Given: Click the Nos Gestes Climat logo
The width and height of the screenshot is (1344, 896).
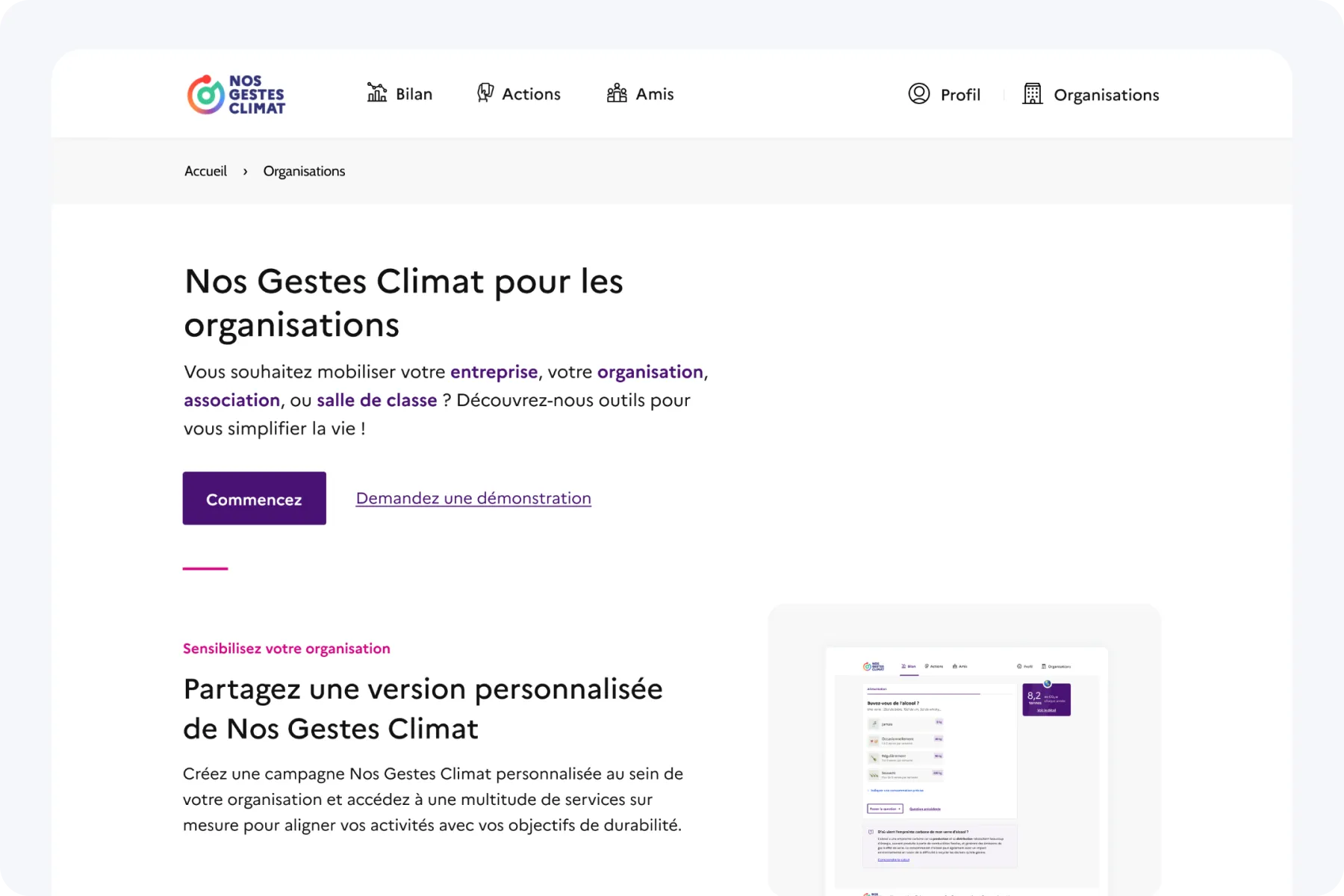Looking at the screenshot, I should pos(236,95).
